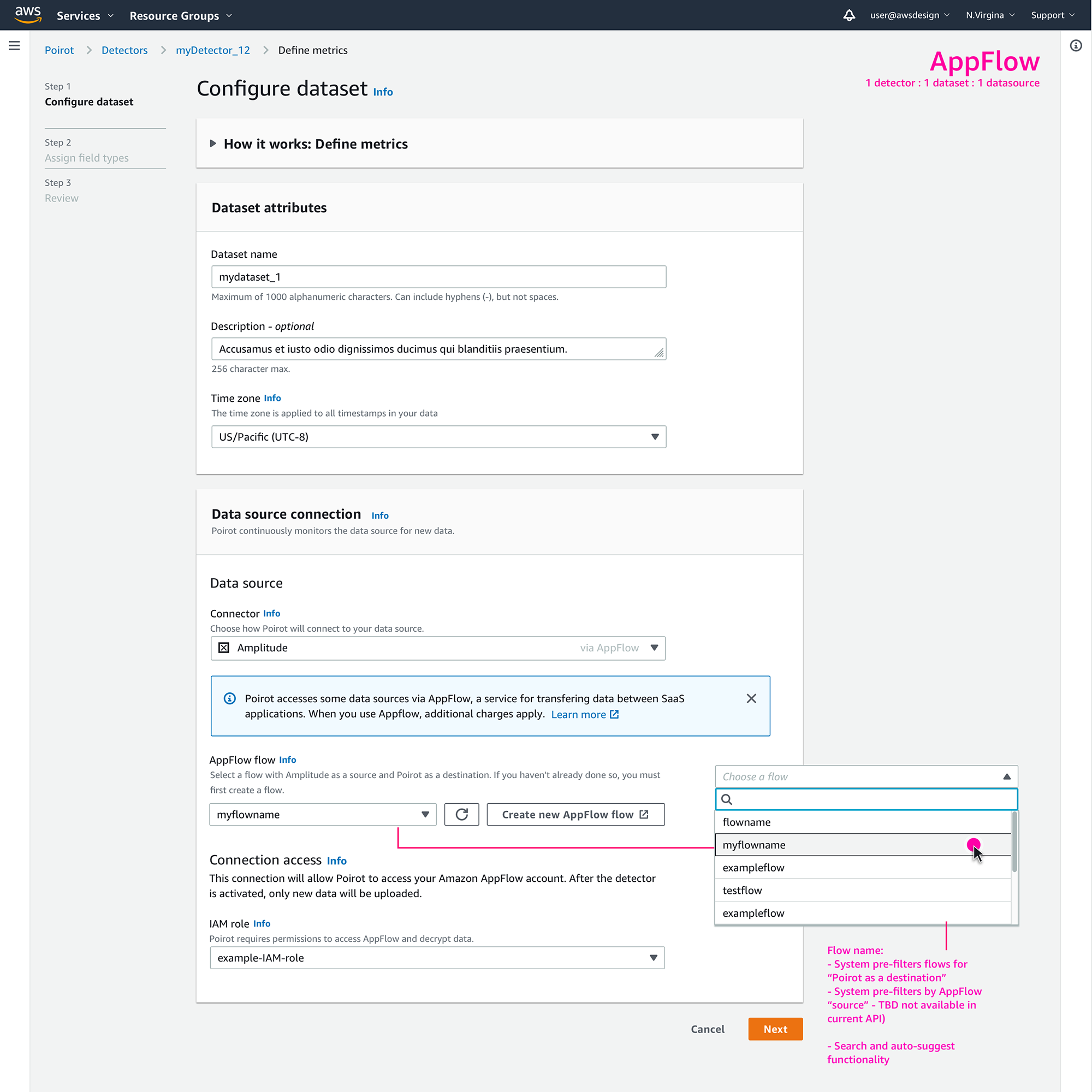Viewport: 1092px width, 1092px height.
Task: Select the last exampleflow option
Action: pyautogui.click(x=863, y=913)
